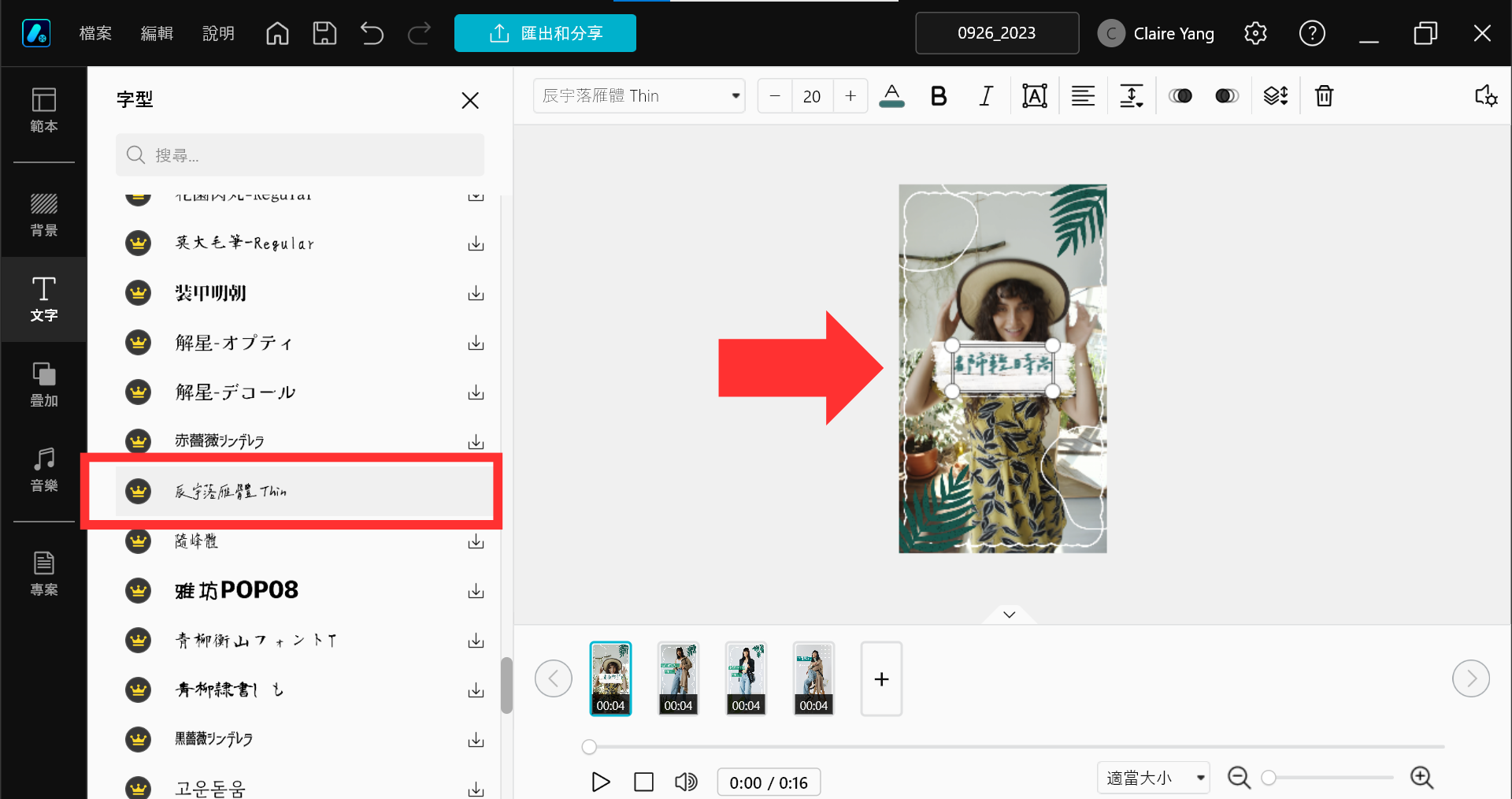
Task: Collapse the page strip with chevron
Action: click(x=1009, y=615)
